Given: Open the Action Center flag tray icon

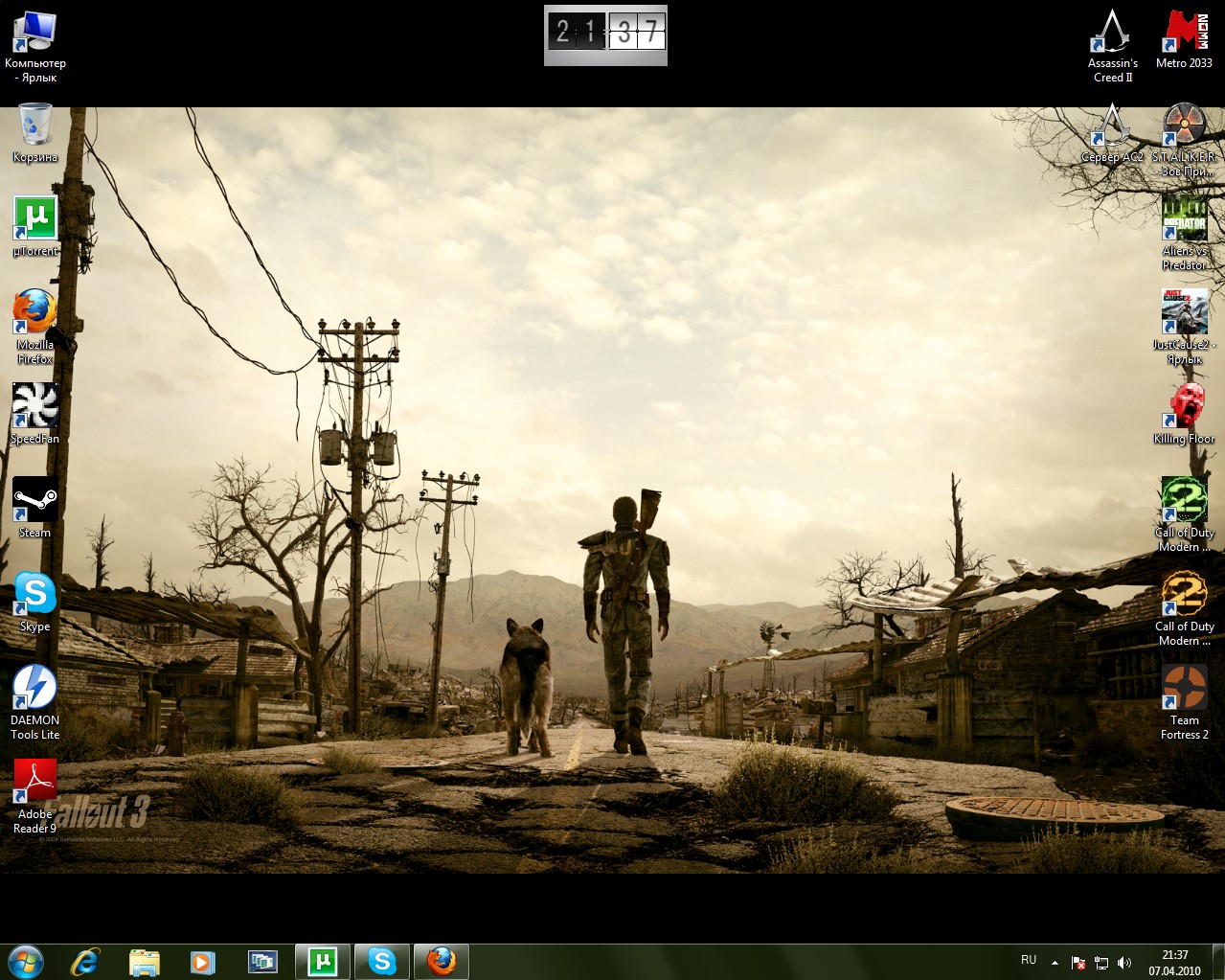Looking at the screenshot, I should [x=1078, y=962].
